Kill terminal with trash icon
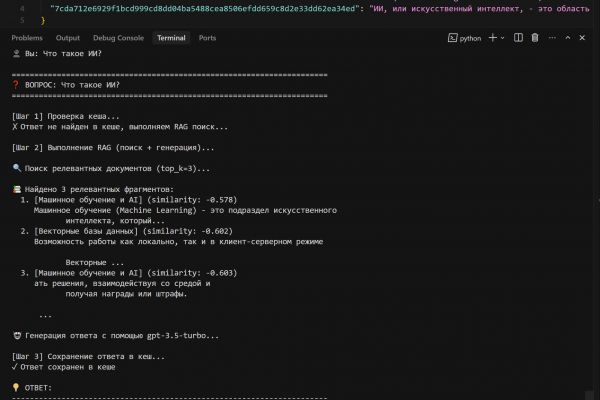 535,38
